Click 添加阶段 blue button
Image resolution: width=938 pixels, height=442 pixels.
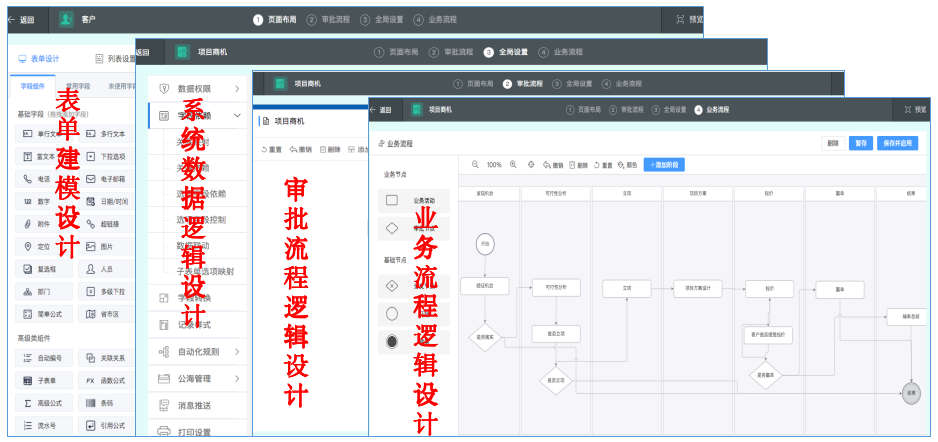click(664, 164)
